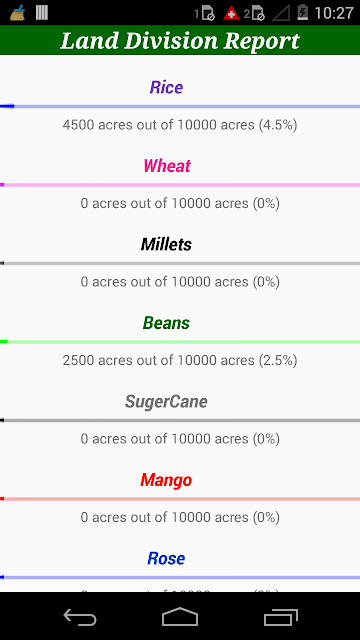Tap the Android home navigation icon
The width and height of the screenshot is (360, 640).
click(180, 616)
